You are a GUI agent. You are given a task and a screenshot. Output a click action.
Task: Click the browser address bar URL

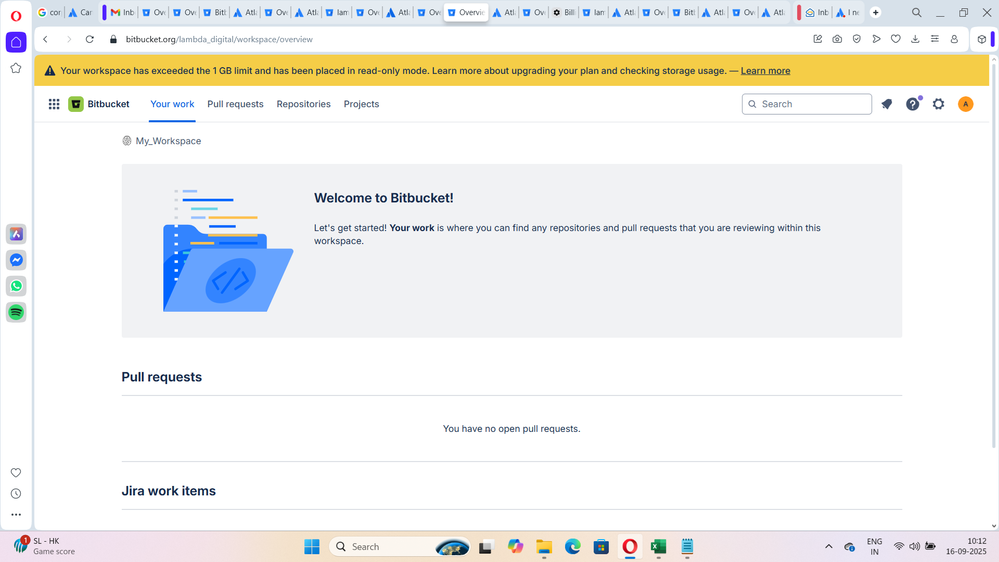tap(219, 40)
